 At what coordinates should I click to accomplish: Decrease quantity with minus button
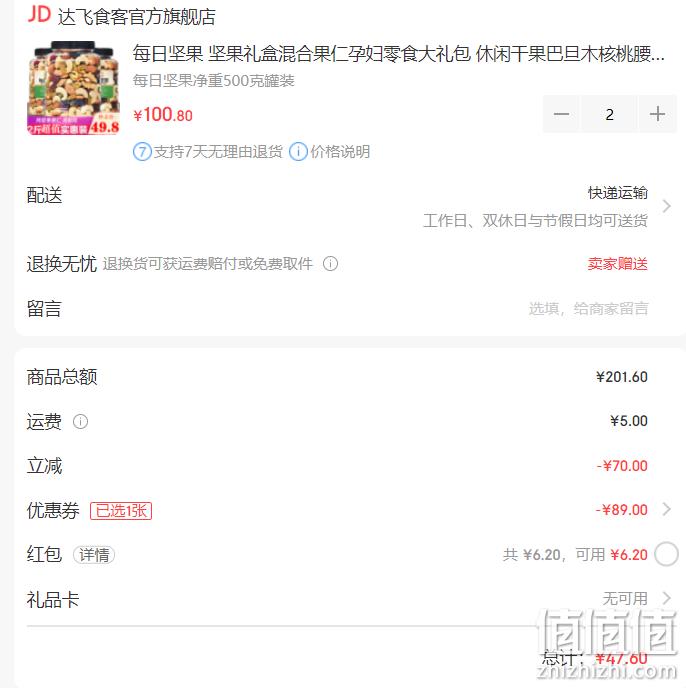pos(561,114)
